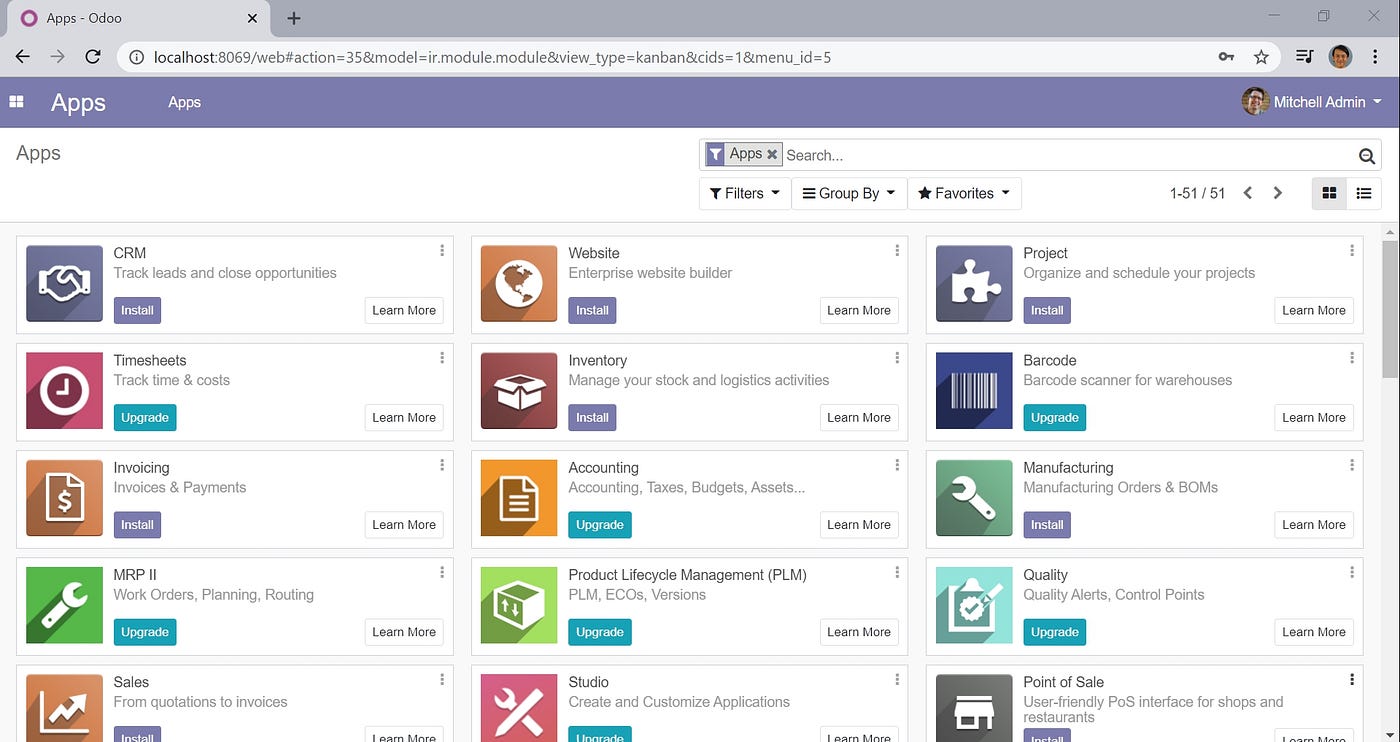
Task: Remove the Apps filter facet
Action: point(772,154)
